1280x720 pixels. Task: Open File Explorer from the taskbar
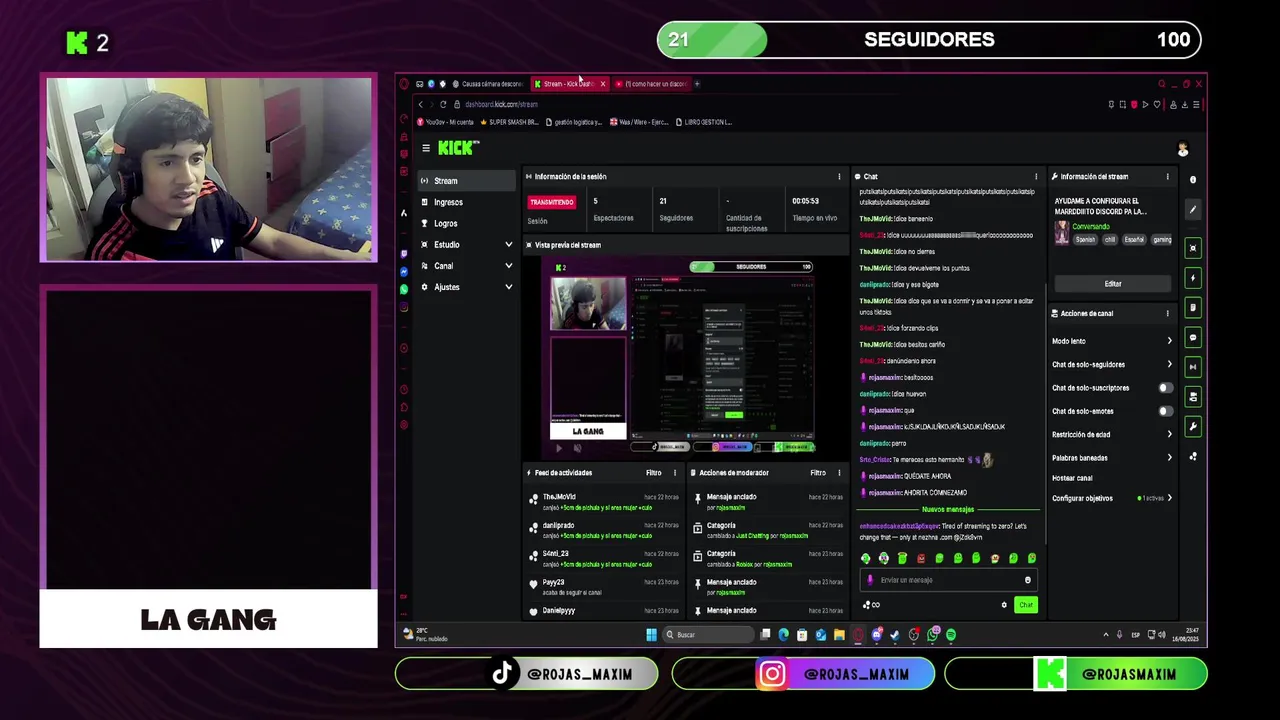pyautogui.click(x=839, y=635)
